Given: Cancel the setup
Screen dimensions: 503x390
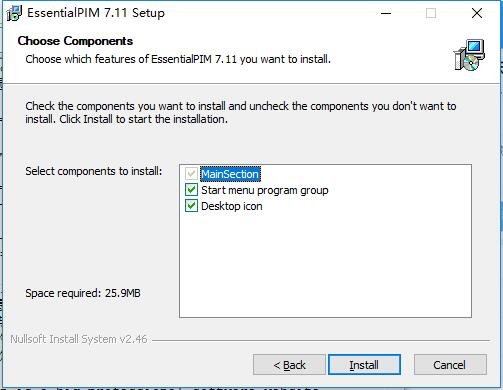Looking at the screenshot, I should tap(450, 365).
